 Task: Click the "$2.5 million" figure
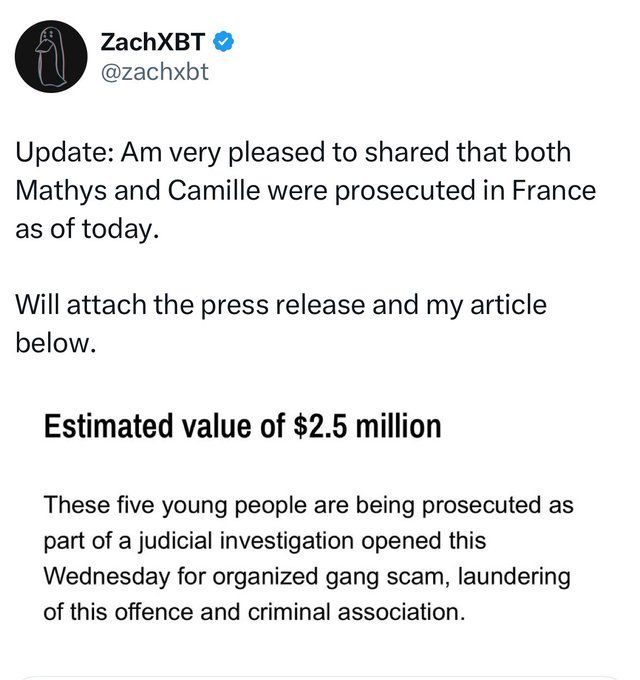point(367,427)
